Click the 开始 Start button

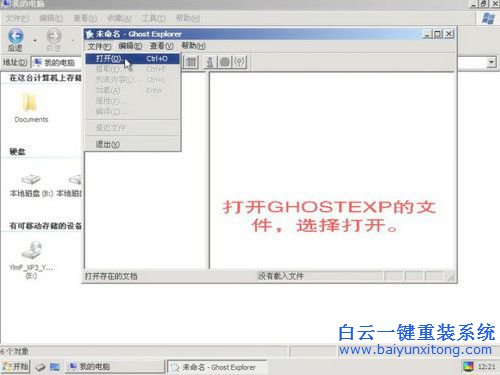[x=15, y=367]
